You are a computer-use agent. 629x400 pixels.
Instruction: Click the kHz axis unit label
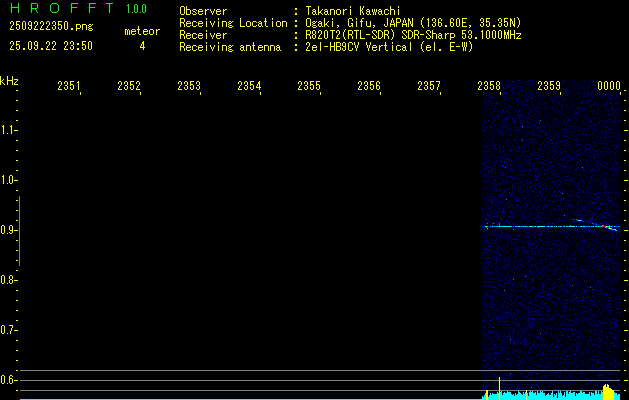pos(9,81)
